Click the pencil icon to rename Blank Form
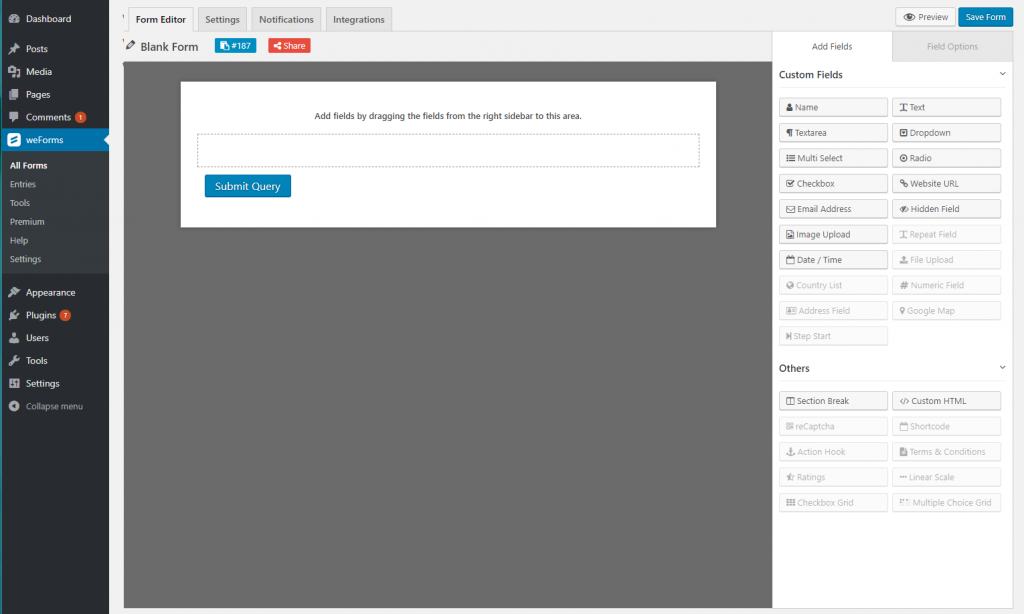This screenshot has height=614, width=1024. point(129,44)
